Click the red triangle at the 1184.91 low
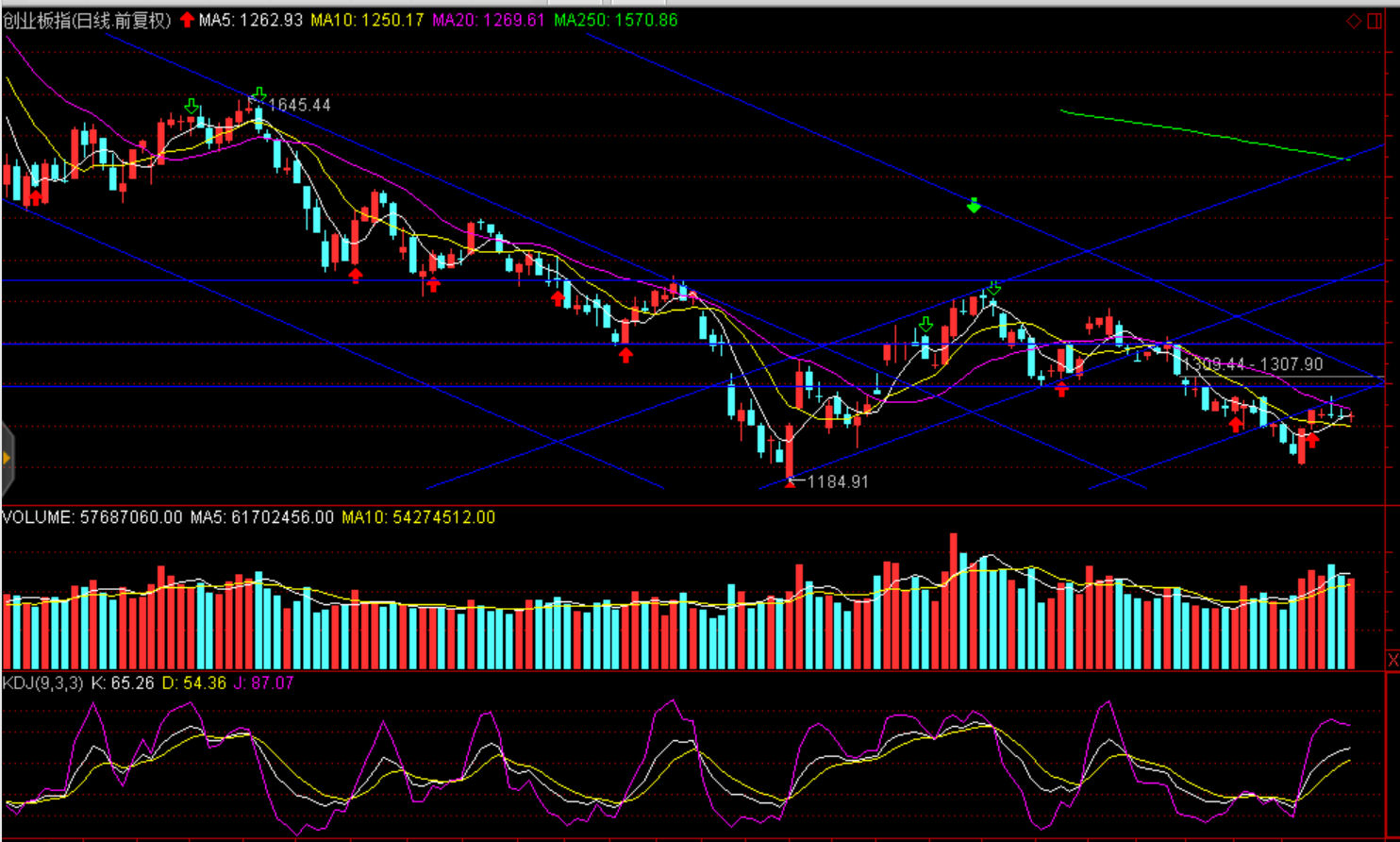Screen dimensions: 1400x842 [x=790, y=483]
